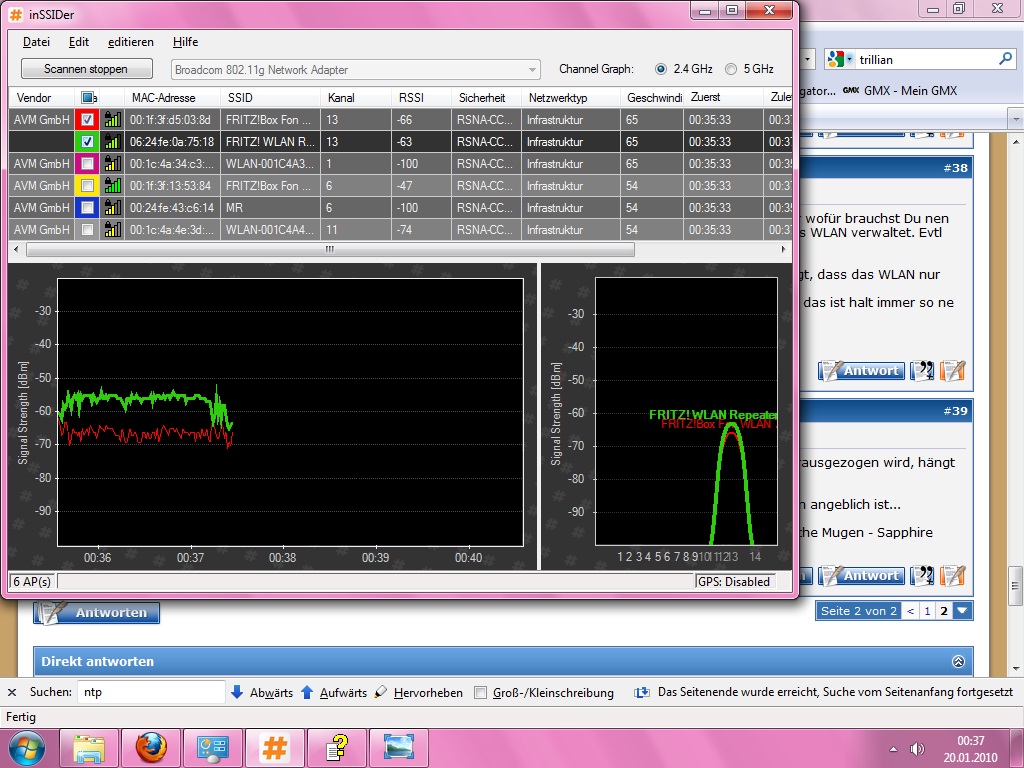Select the WLAN-001C4A3 SSID cell
Screen dimensions: 1024x768
click(x=270, y=163)
